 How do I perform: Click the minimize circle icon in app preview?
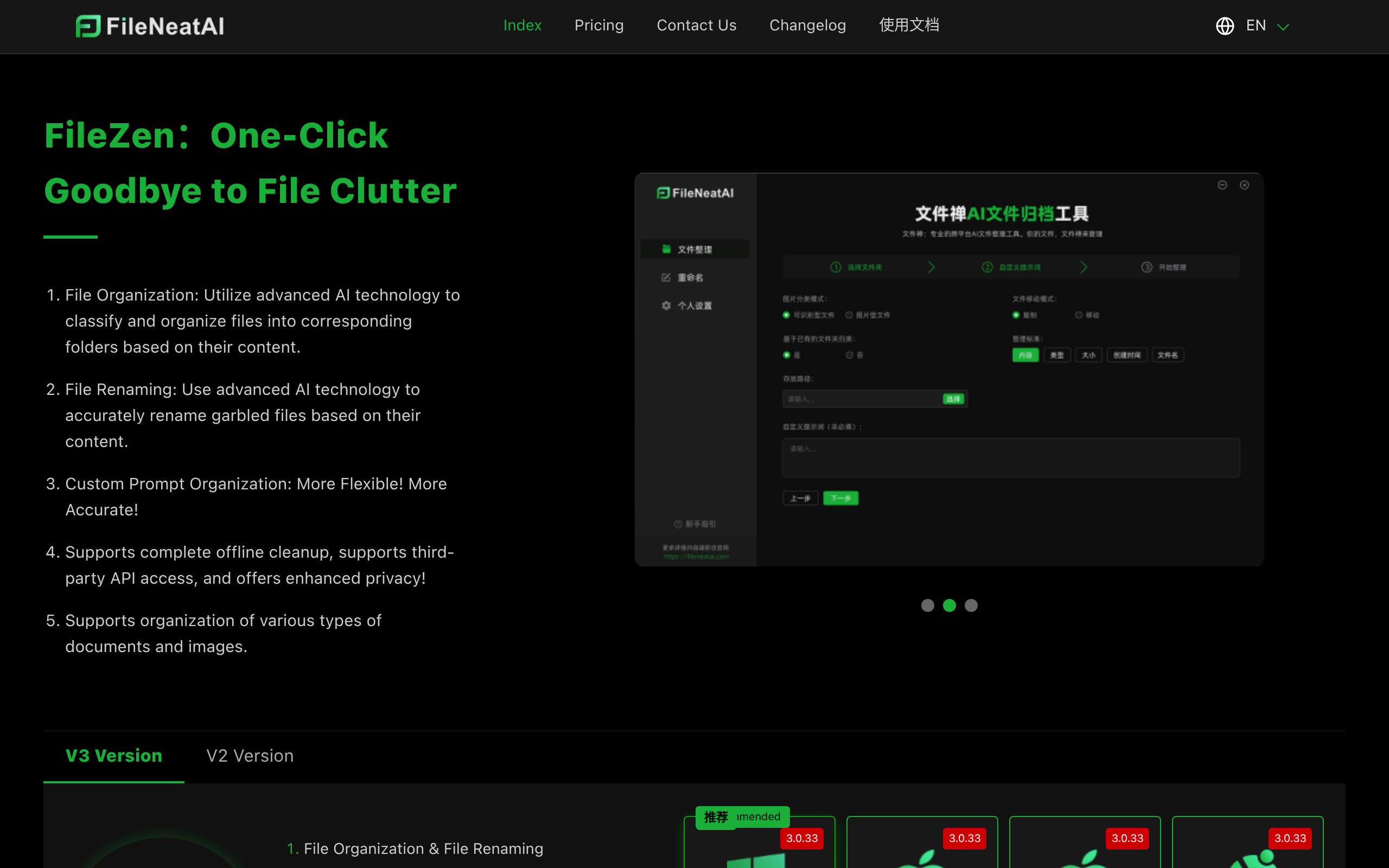coord(1222,185)
